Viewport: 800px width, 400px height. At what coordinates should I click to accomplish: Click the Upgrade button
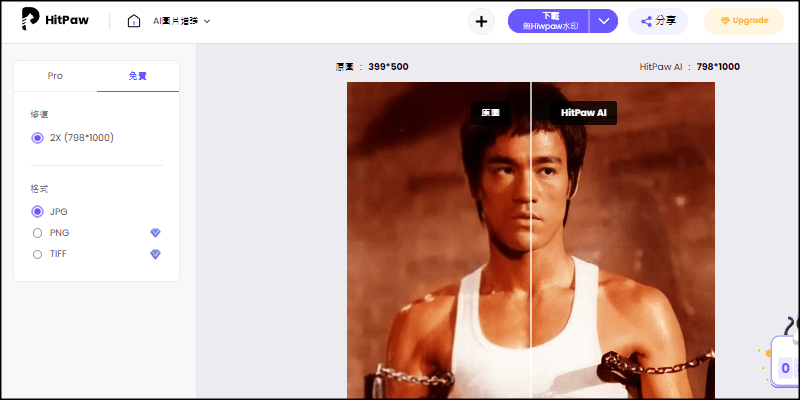(744, 21)
